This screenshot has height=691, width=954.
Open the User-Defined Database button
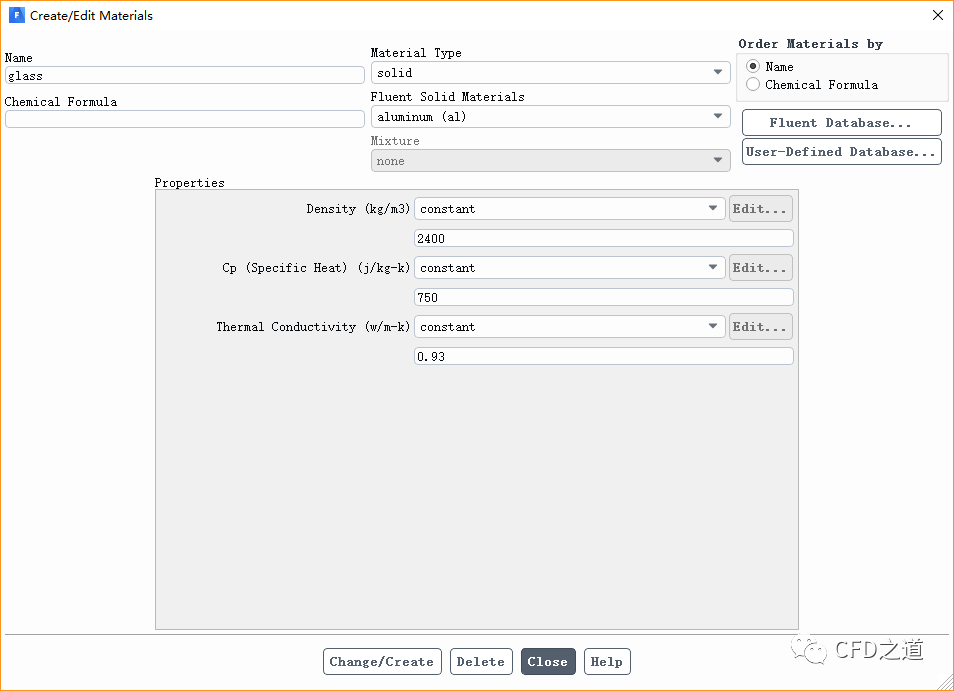[841, 152]
